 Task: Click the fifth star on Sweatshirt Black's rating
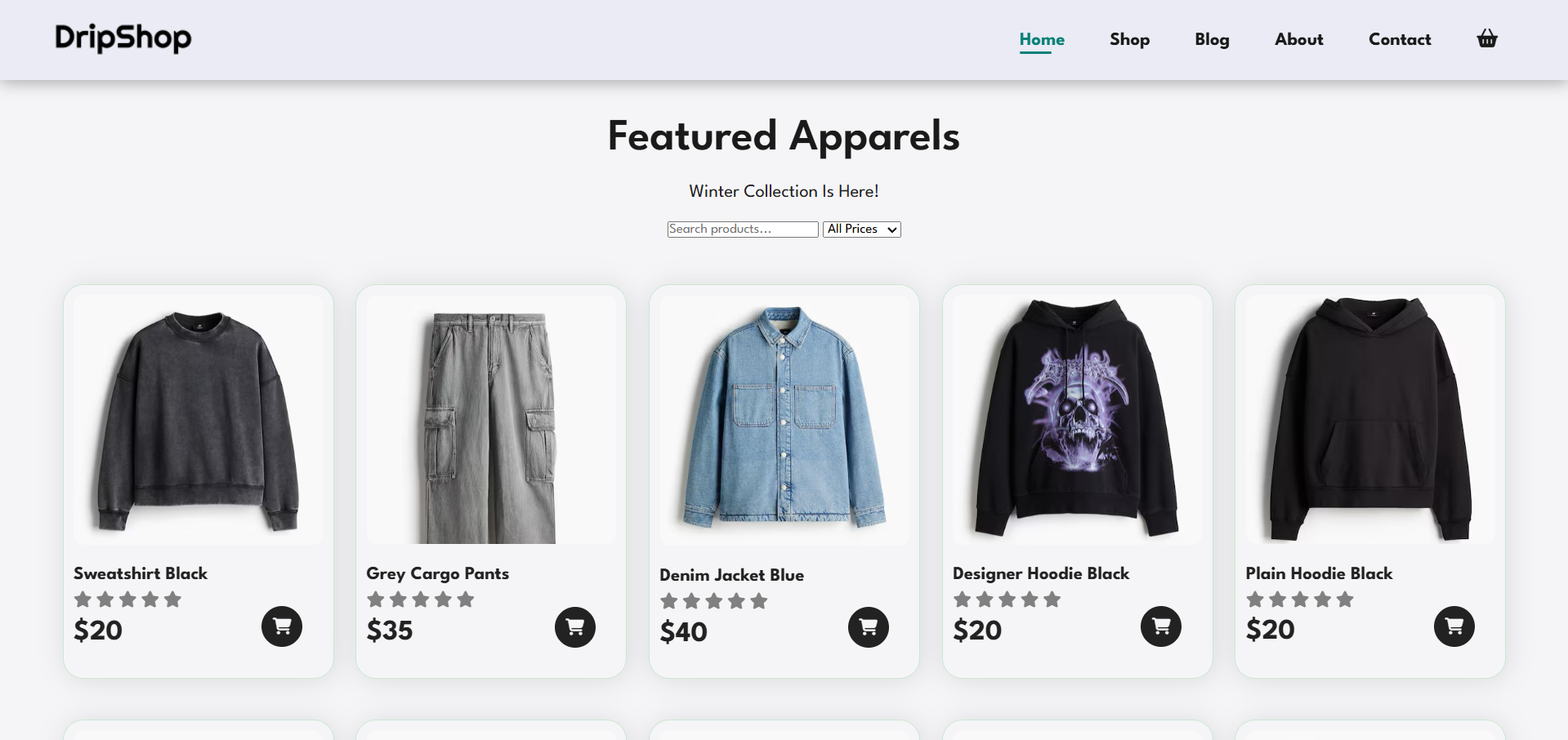tap(172, 599)
